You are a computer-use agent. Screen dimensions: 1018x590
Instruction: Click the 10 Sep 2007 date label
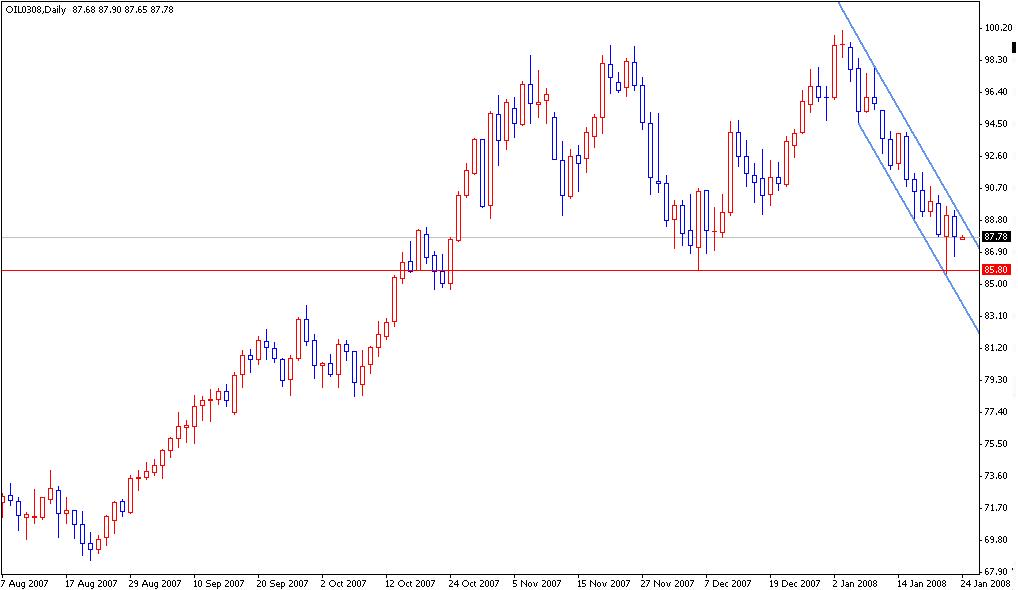point(219,584)
